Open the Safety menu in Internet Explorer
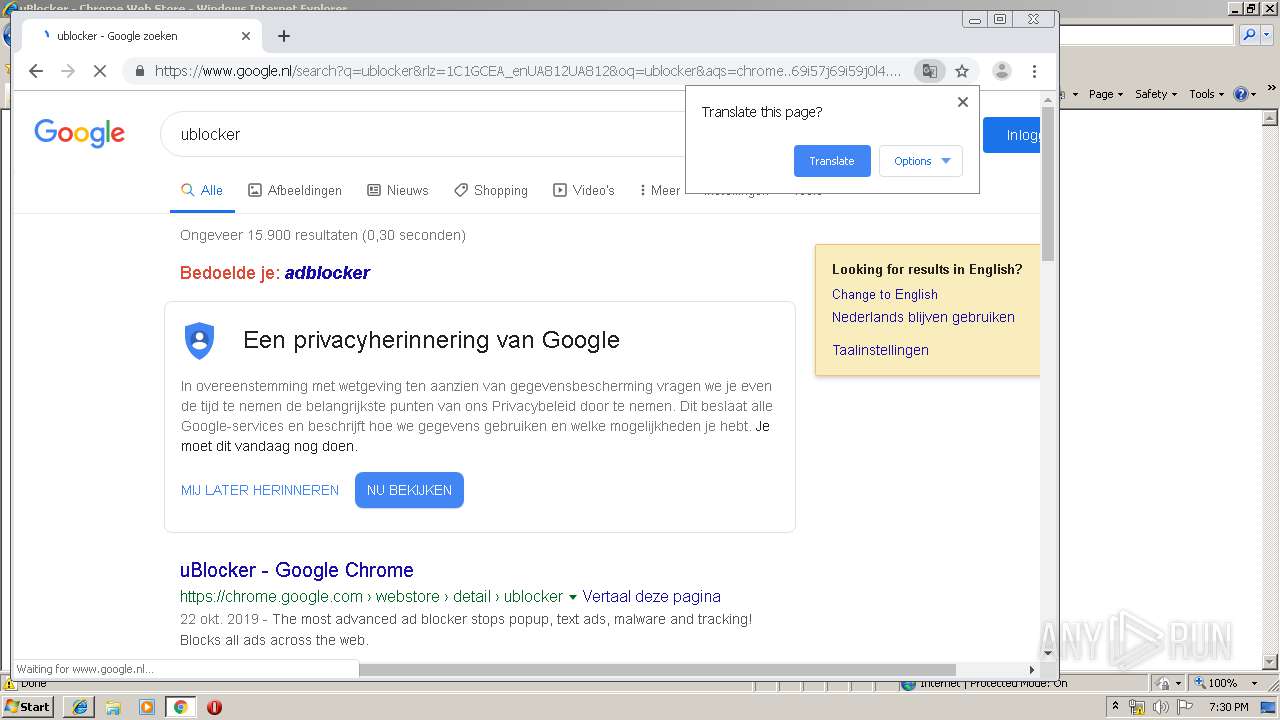 (x=1156, y=94)
